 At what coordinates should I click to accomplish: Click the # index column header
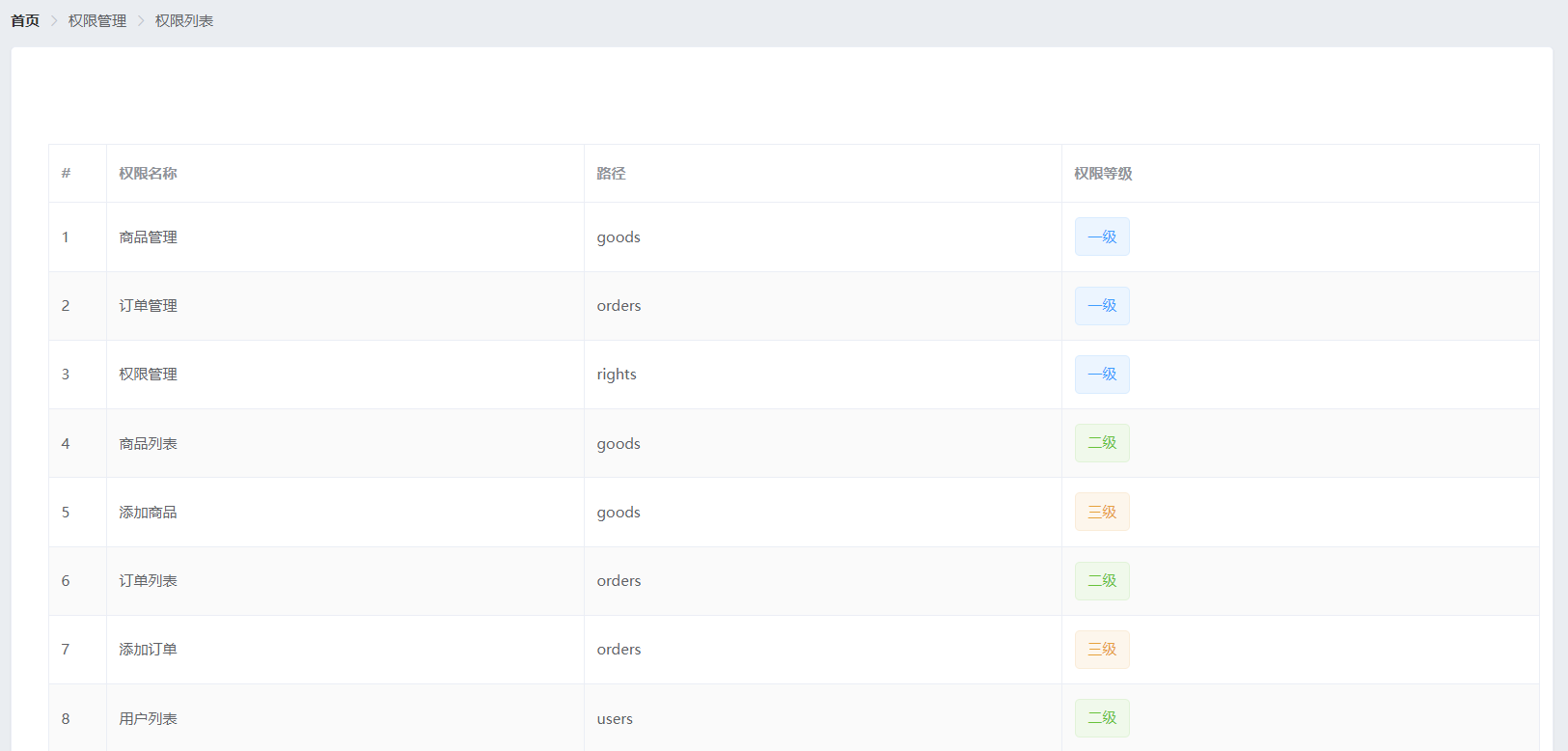(x=66, y=174)
